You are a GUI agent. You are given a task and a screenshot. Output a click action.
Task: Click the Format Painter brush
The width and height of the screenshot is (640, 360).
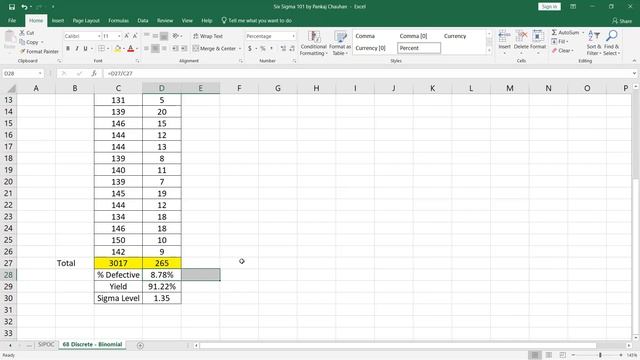coord(23,51)
